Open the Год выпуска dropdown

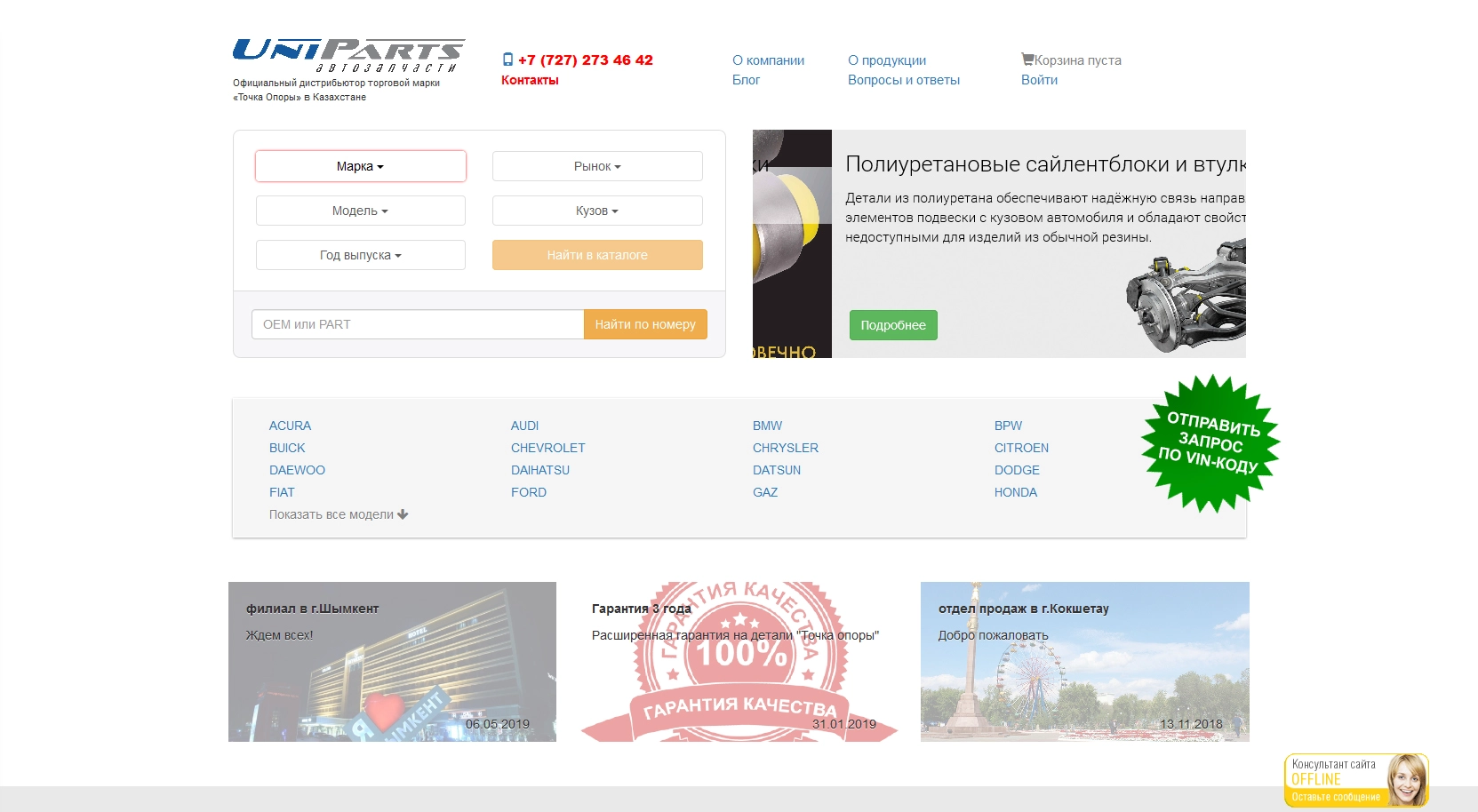pyautogui.click(x=361, y=255)
